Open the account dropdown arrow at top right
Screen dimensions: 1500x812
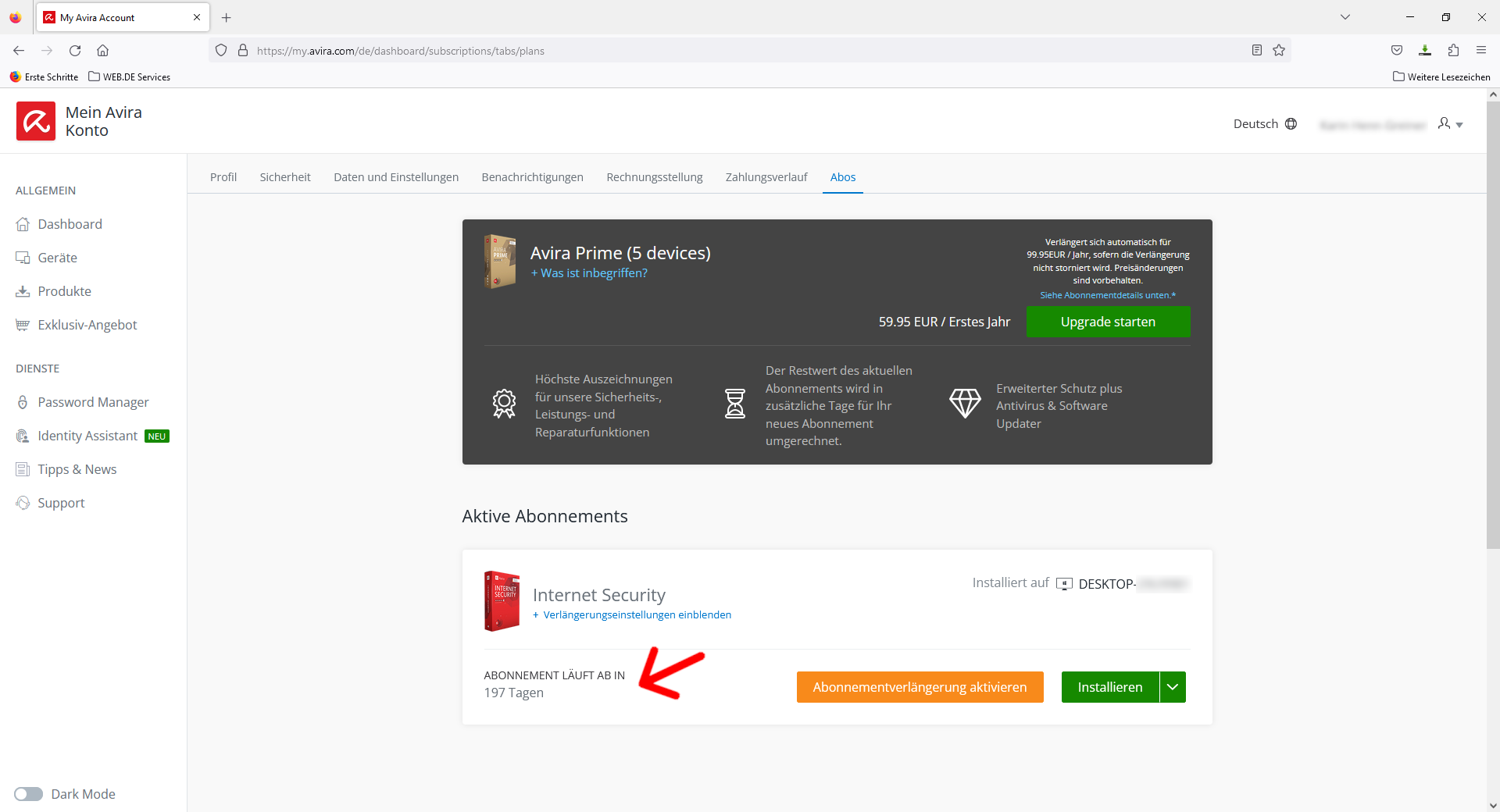(1459, 125)
